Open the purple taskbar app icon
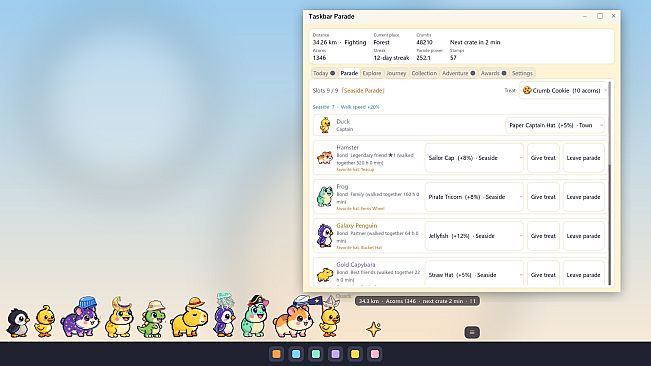The image size is (651, 366). [335, 354]
